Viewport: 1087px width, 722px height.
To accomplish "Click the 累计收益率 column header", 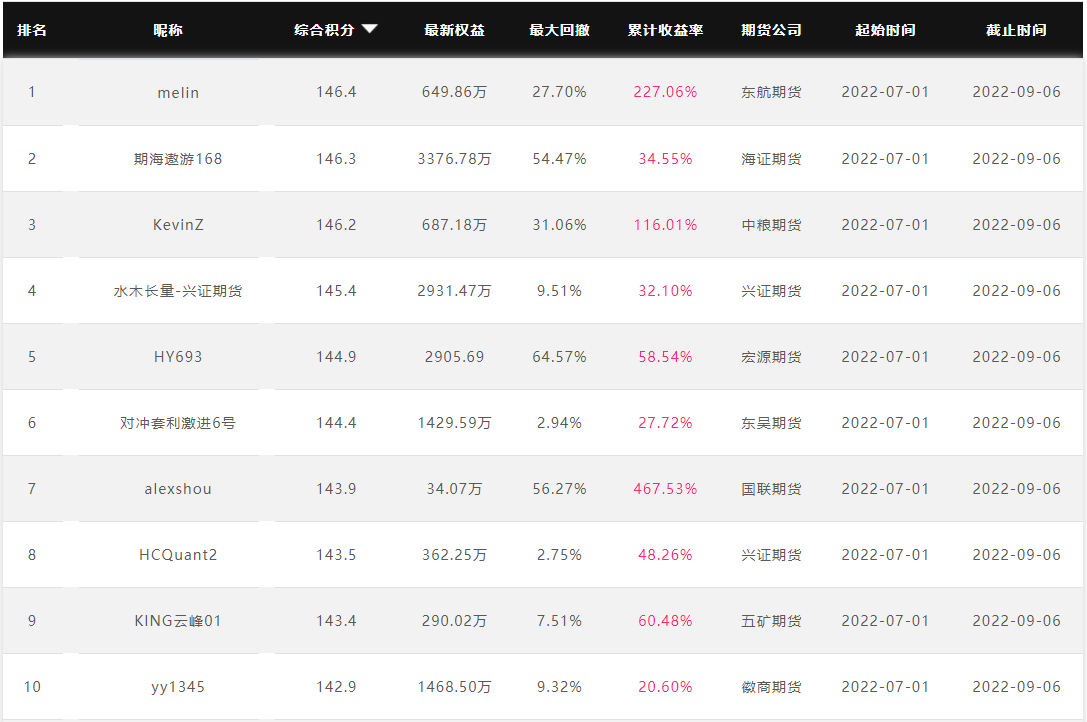I will (x=665, y=30).
